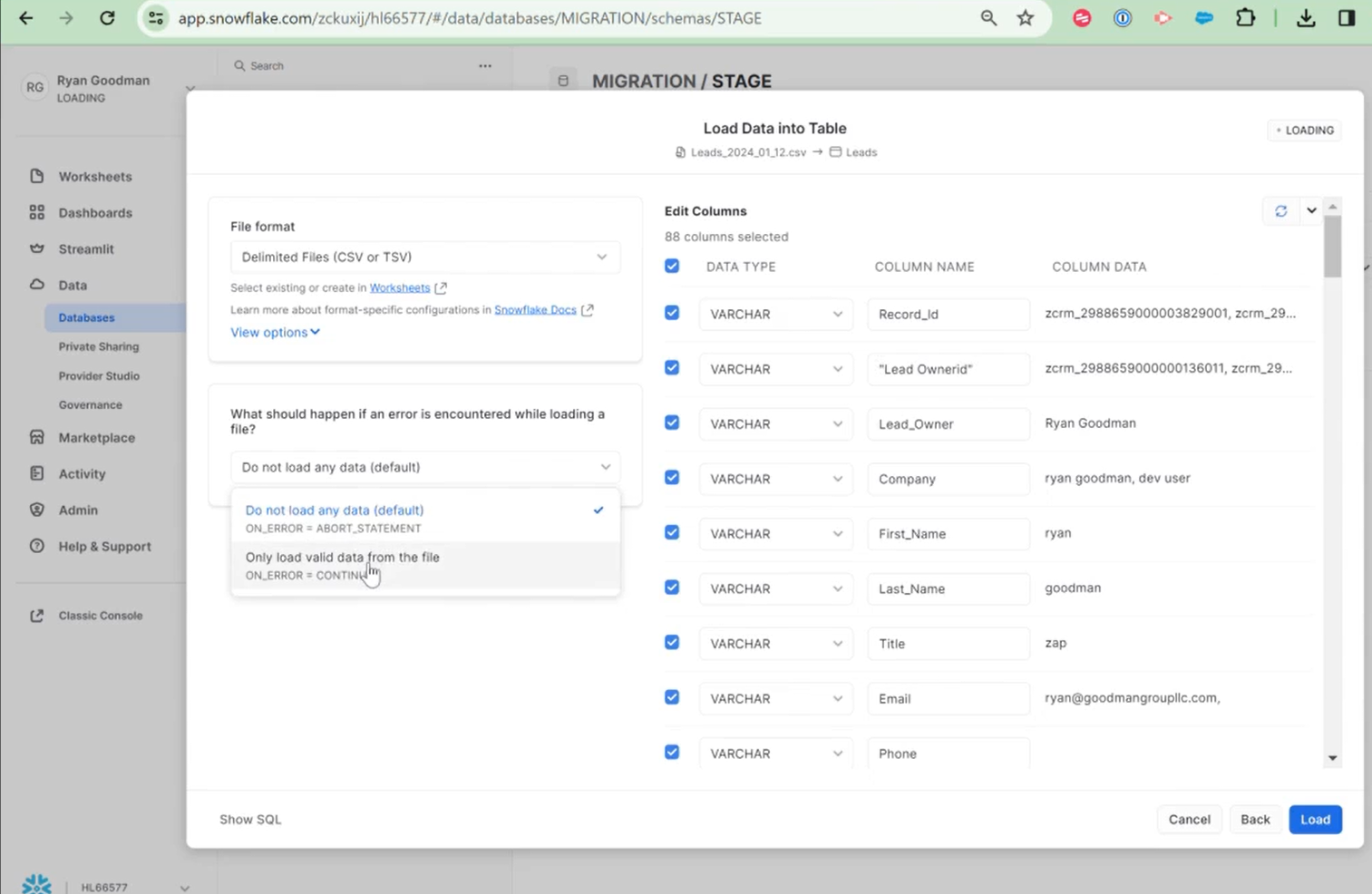Toggle the select-all columns checkbox

point(672,267)
